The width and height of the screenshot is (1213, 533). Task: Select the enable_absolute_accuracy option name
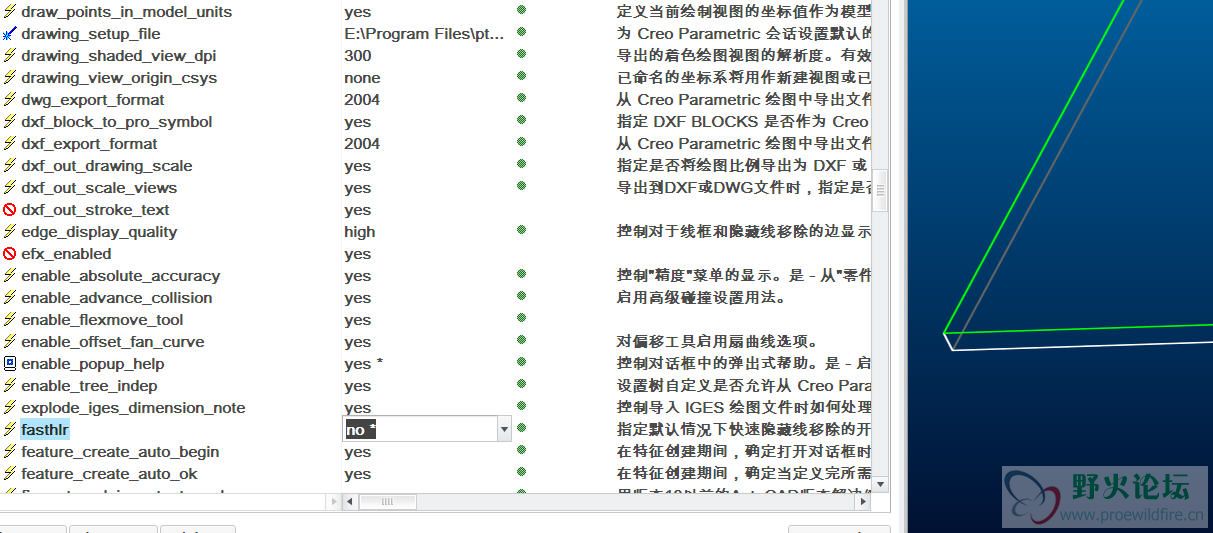pos(120,276)
